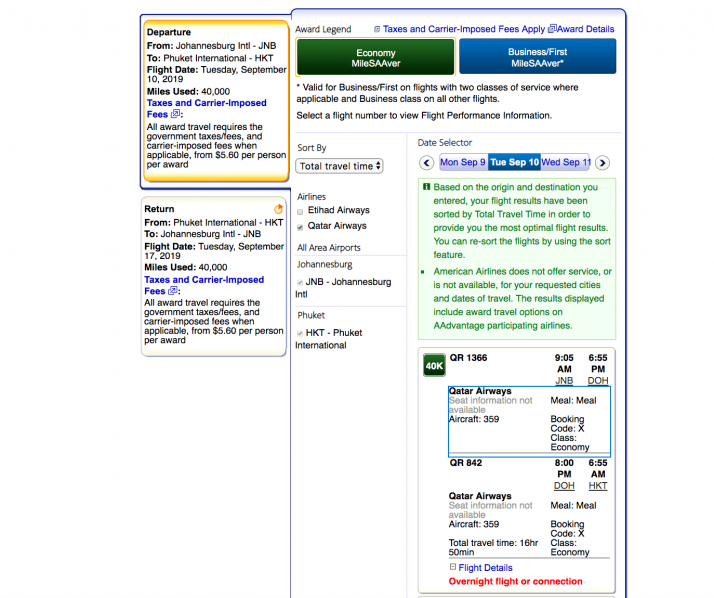Click the previous date arrow in Date Selector
This screenshot has width=714, height=598.
click(427, 162)
